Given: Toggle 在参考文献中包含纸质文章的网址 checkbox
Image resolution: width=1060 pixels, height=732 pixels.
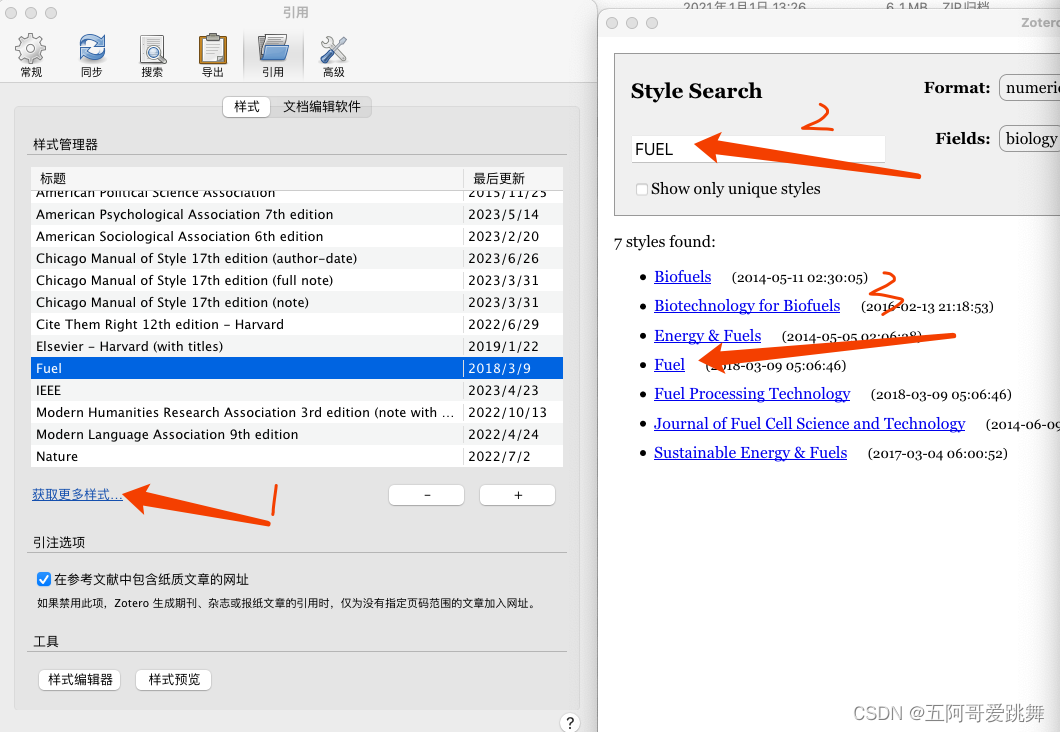Looking at the screenshot, I should click(x=44, y=579).
